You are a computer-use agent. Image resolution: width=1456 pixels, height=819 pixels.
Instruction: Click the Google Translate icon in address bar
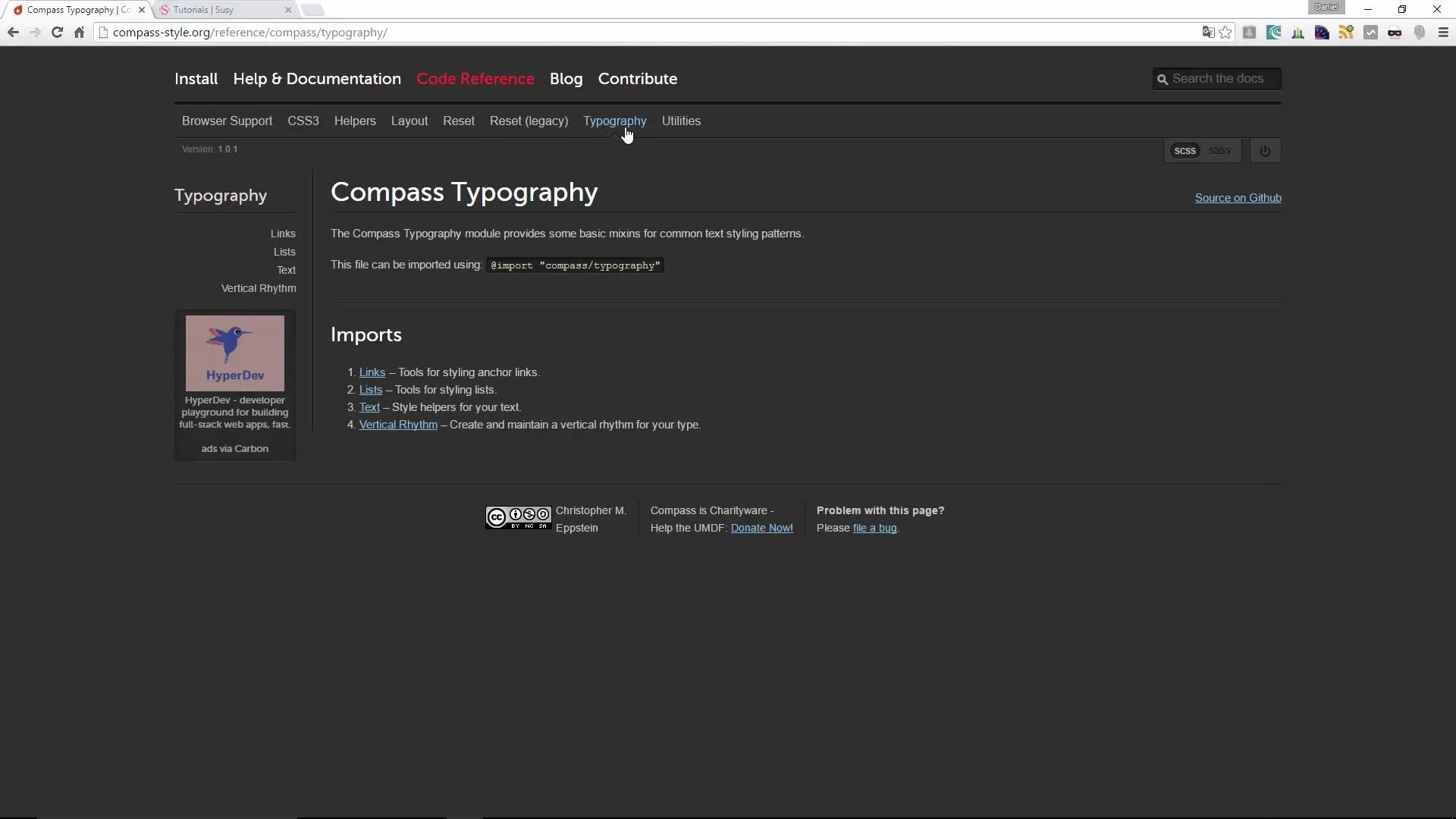tap(1208, 33)
